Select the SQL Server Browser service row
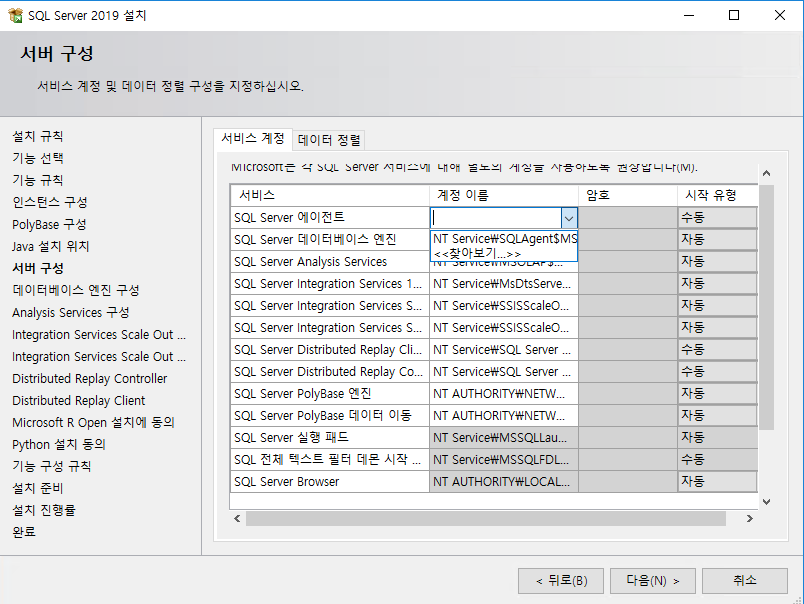This screenshot has width=804, height=604. [330, 481]
